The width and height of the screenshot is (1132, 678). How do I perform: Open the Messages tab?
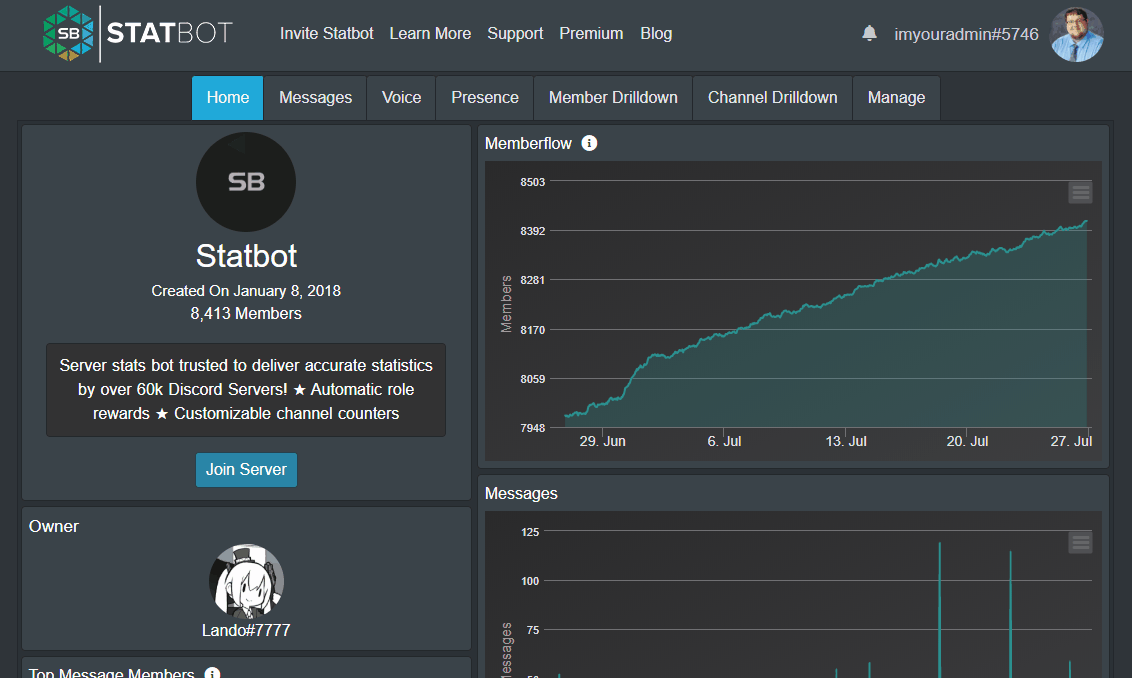315,97
